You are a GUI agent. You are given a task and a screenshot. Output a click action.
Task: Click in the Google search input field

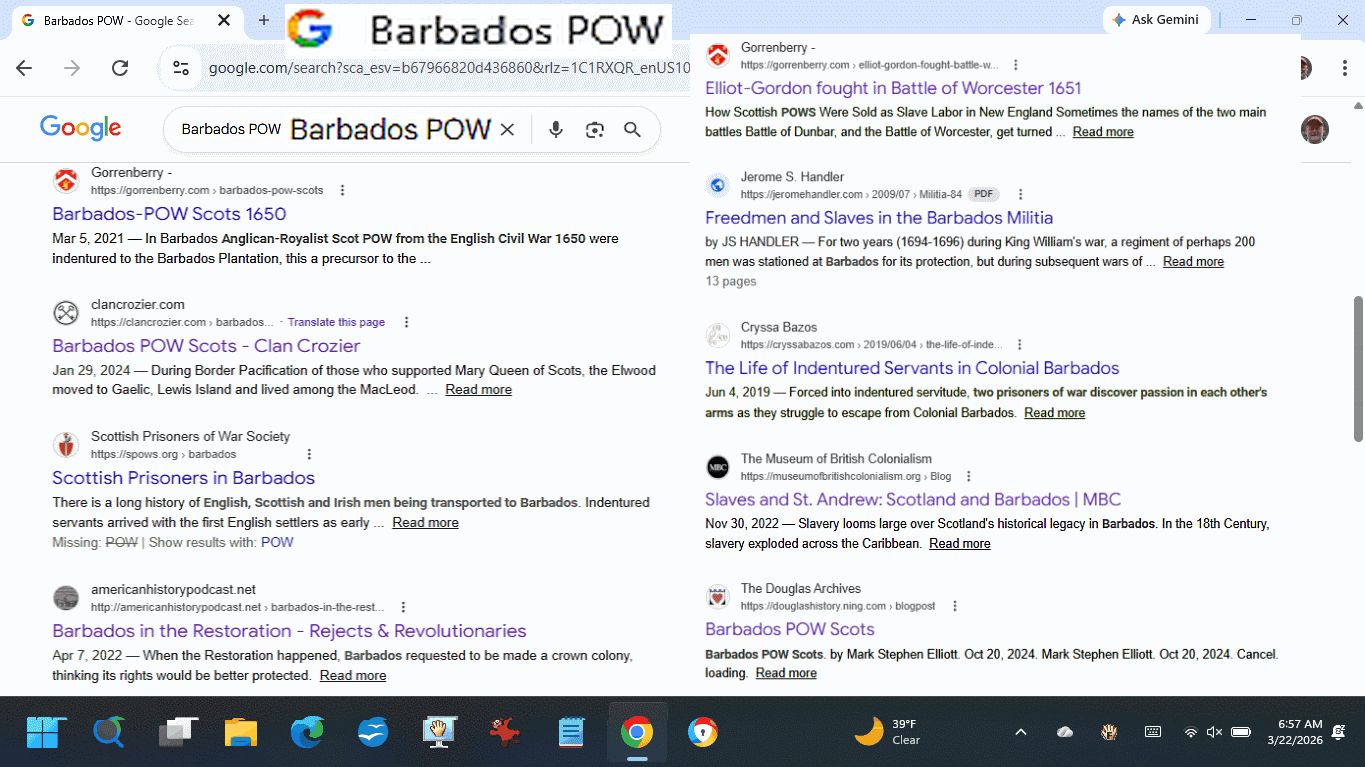pyautogui.click(x=230, y=130)
